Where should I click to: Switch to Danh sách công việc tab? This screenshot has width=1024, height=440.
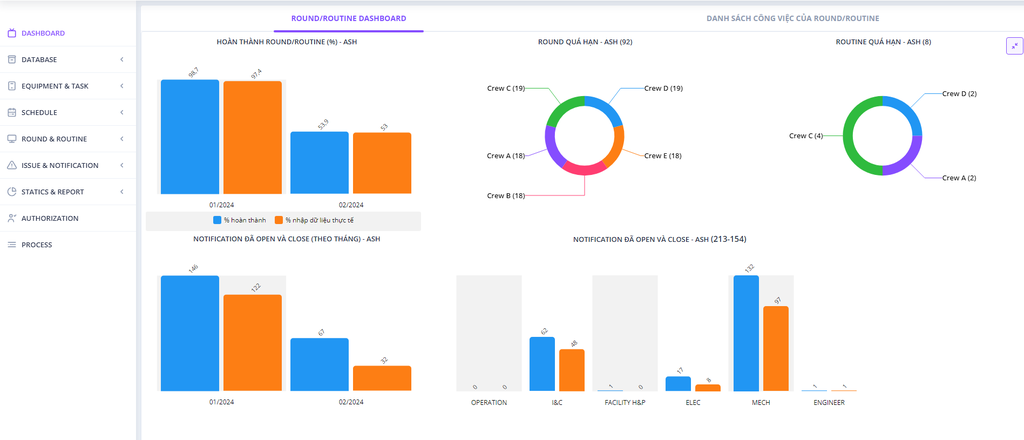pos(792,18)
